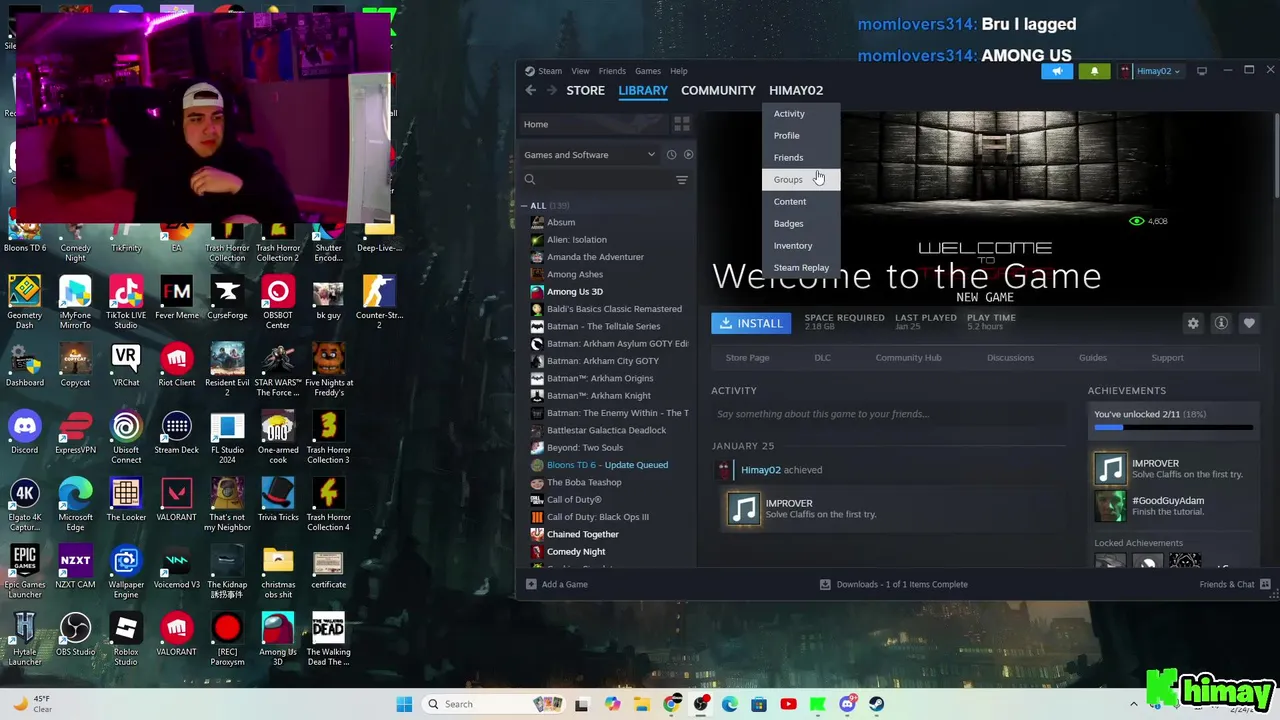Choose Content in profile dropdown

(790, 202)
